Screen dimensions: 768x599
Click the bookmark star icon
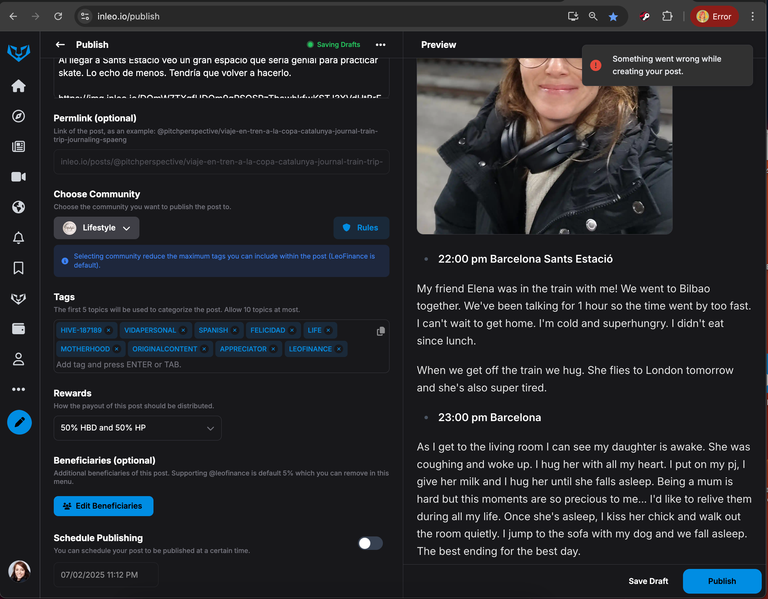coord(613,17)
